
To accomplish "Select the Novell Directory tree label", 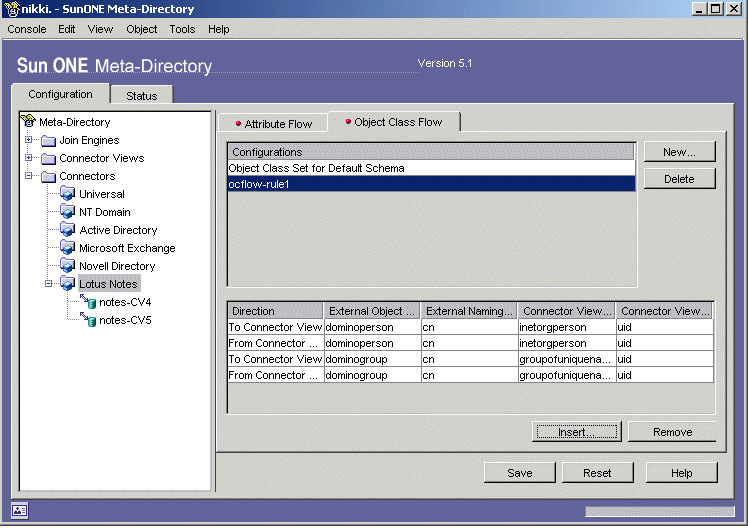I will coord(117,266).
